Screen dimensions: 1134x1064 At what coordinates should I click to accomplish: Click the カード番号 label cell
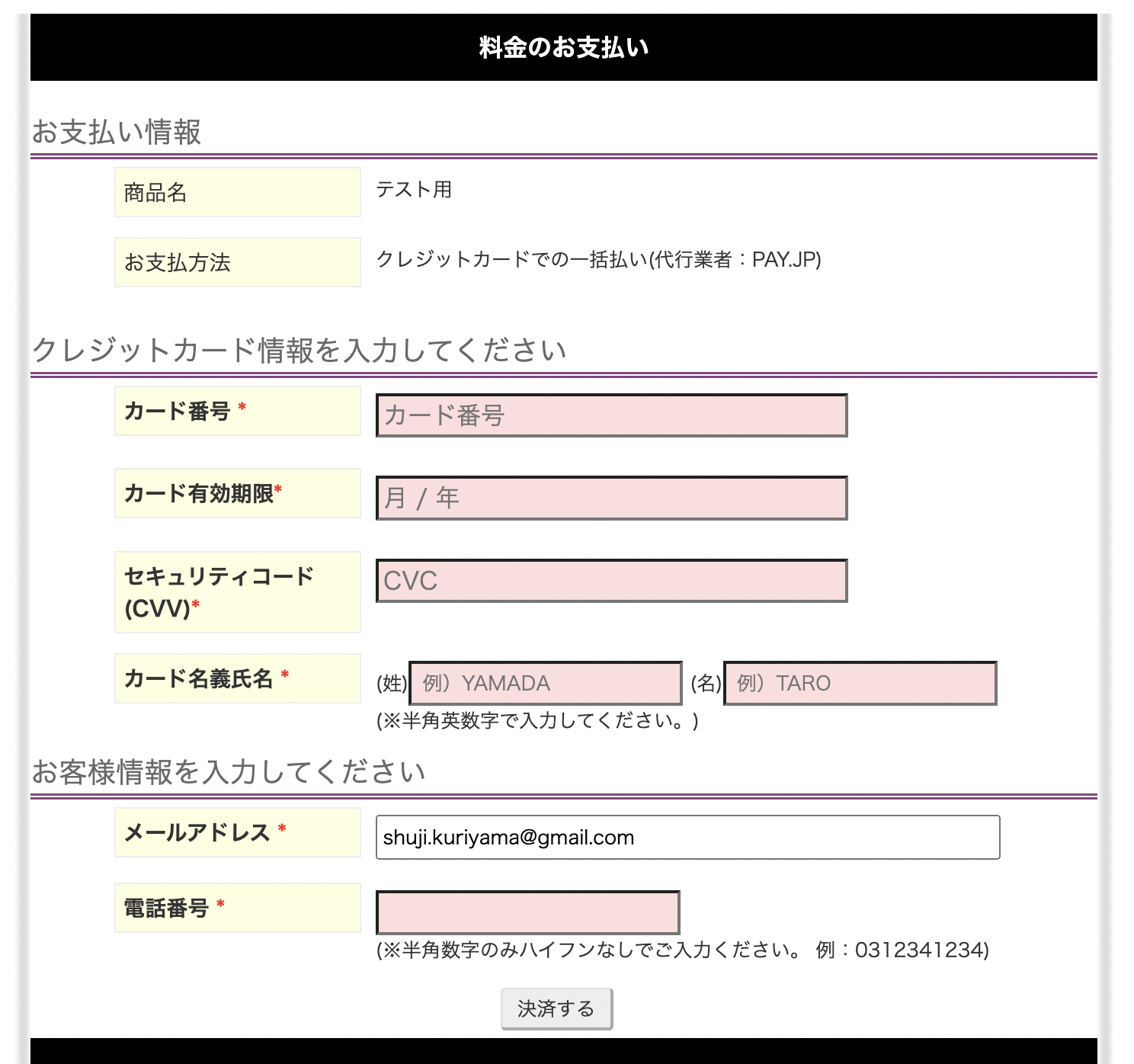(x=236, y=410)
